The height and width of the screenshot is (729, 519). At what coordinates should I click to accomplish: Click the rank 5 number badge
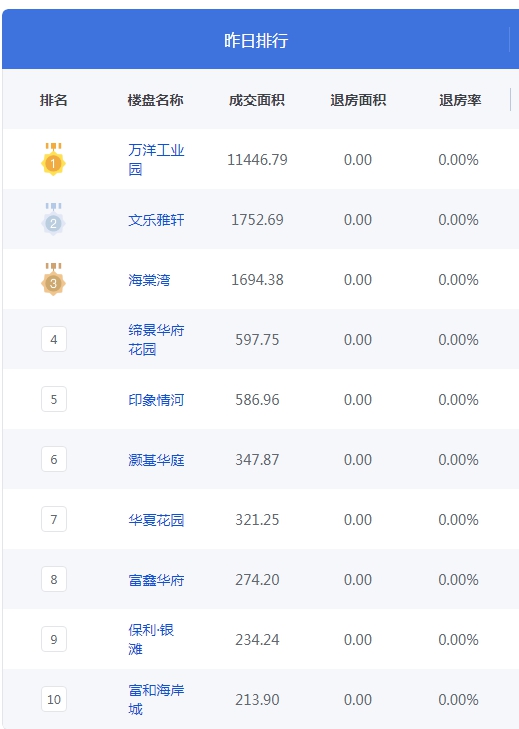coord(54,399)
